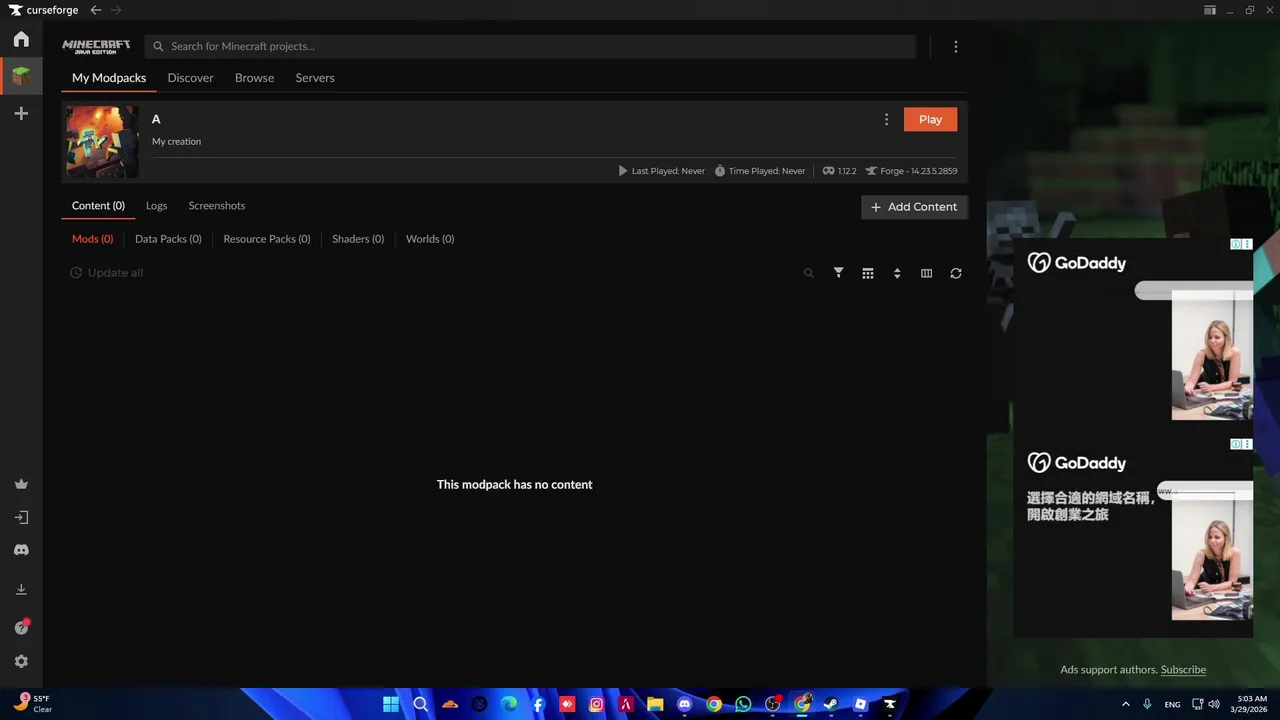The width and height of the screenshot is (1280, 720).
Task: Open the Discover tab
Action: [191, 78]
